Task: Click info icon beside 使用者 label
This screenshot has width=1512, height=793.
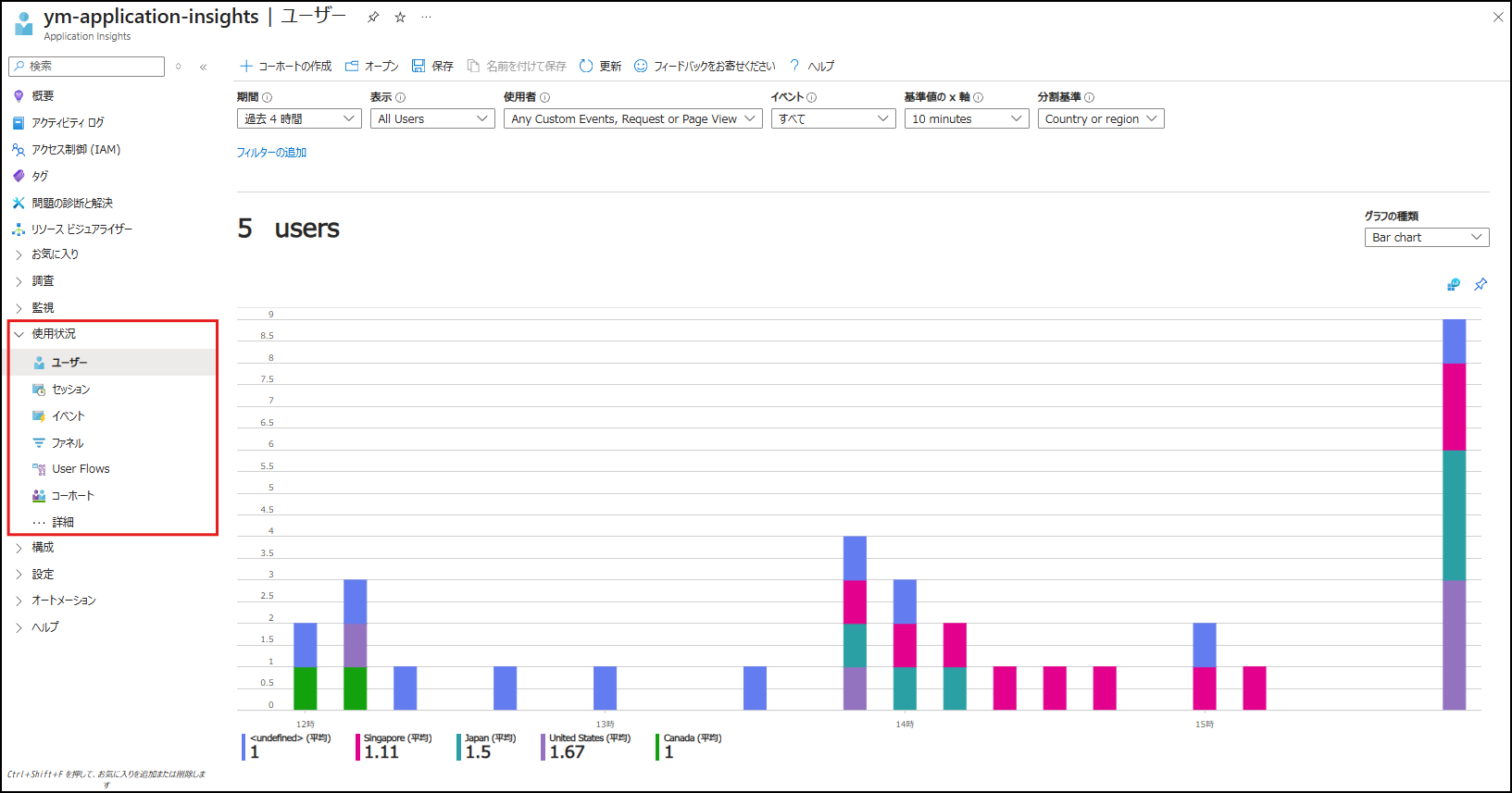Action: click(545, 97)
